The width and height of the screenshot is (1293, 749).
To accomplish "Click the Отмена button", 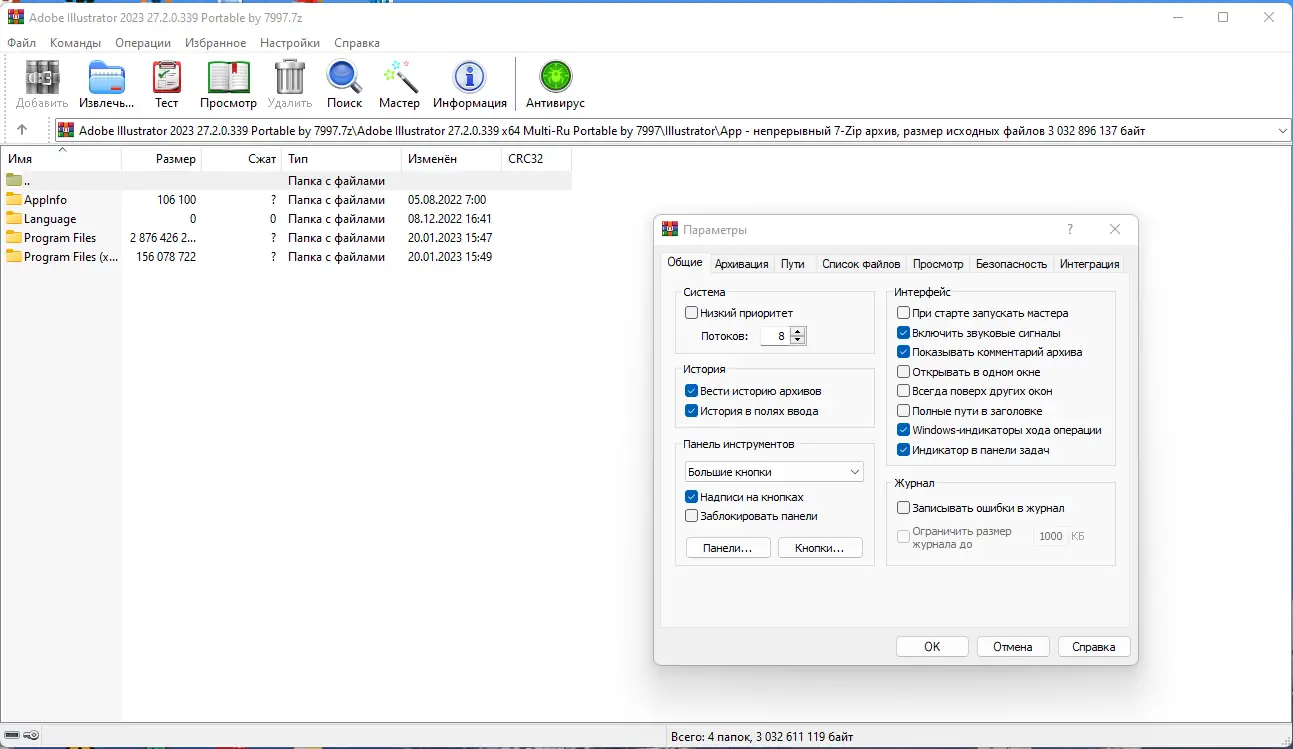I will (x=1013, y=647).
